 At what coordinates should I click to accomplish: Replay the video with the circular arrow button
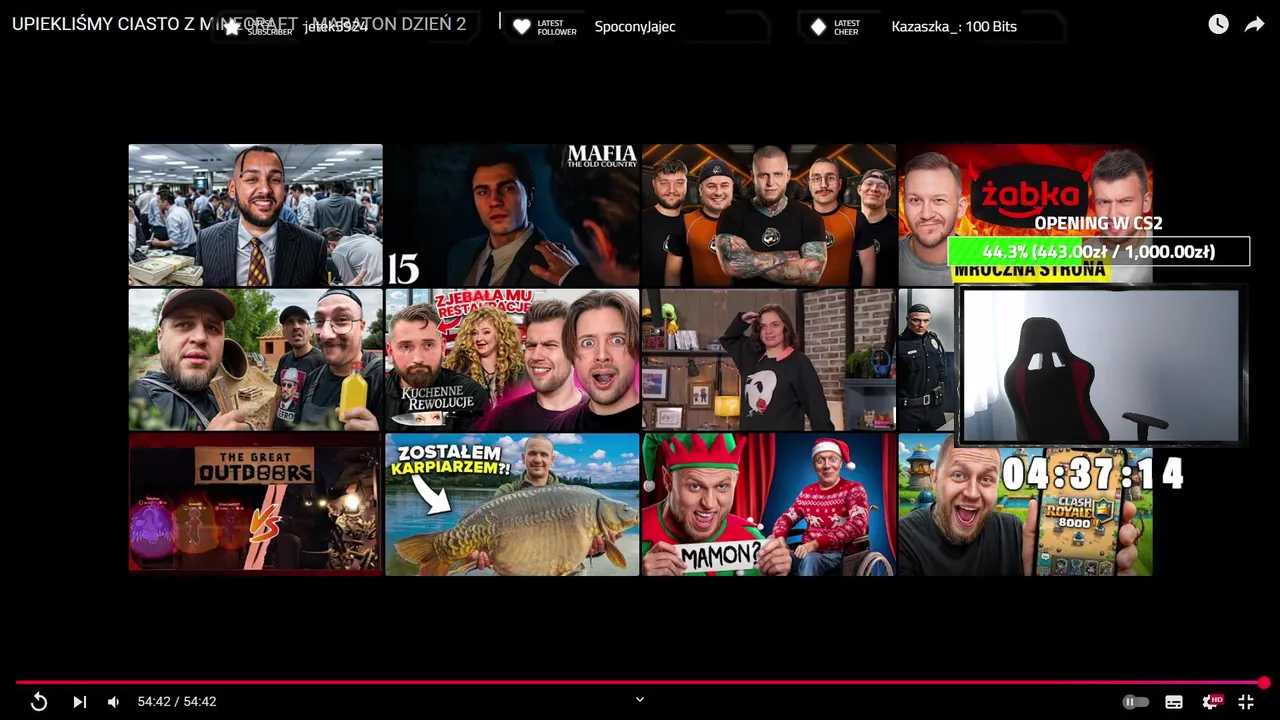(39, 702)
